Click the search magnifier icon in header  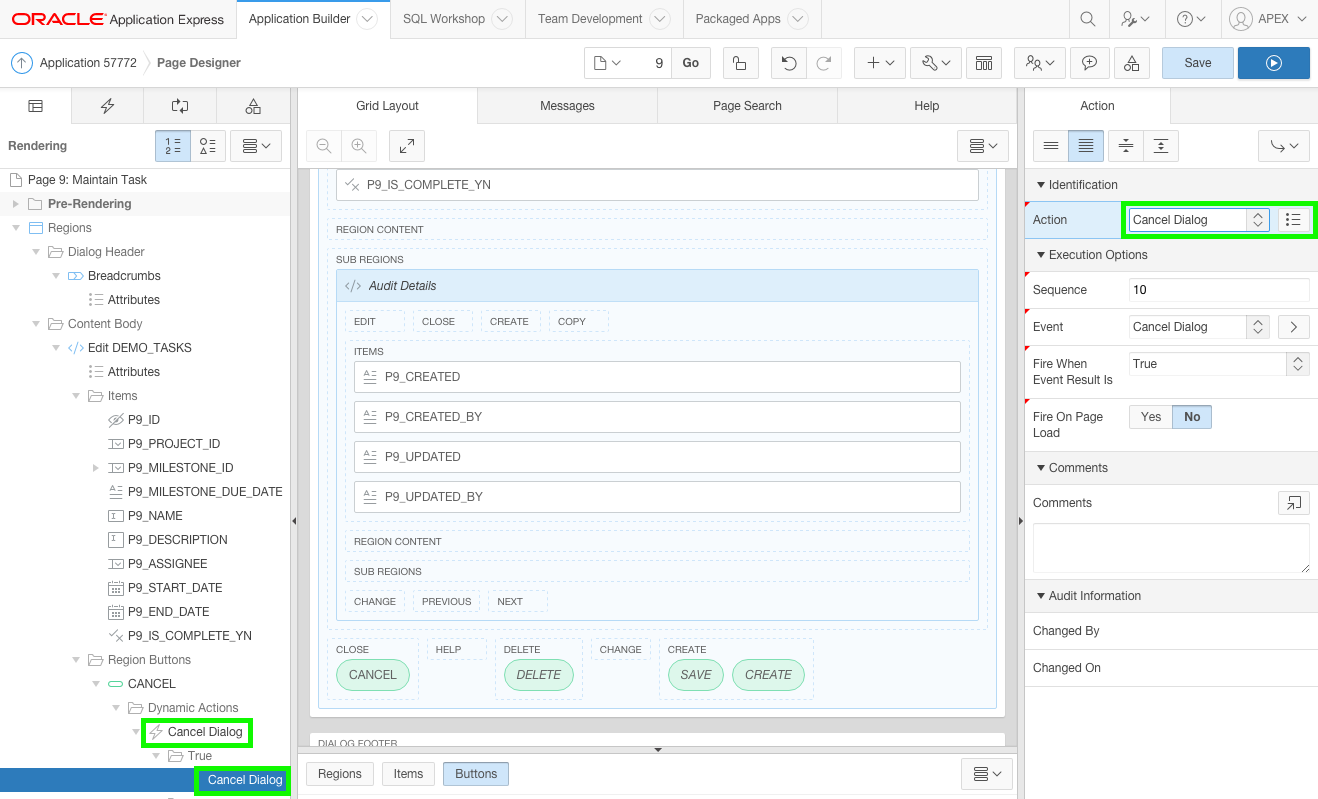point(1087,19)
